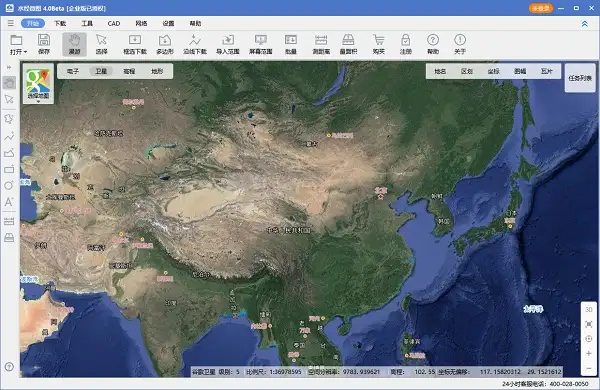This screenshot has height=390, width=600.
Task: Open the 关于 about icon
Action: [460, 44]
